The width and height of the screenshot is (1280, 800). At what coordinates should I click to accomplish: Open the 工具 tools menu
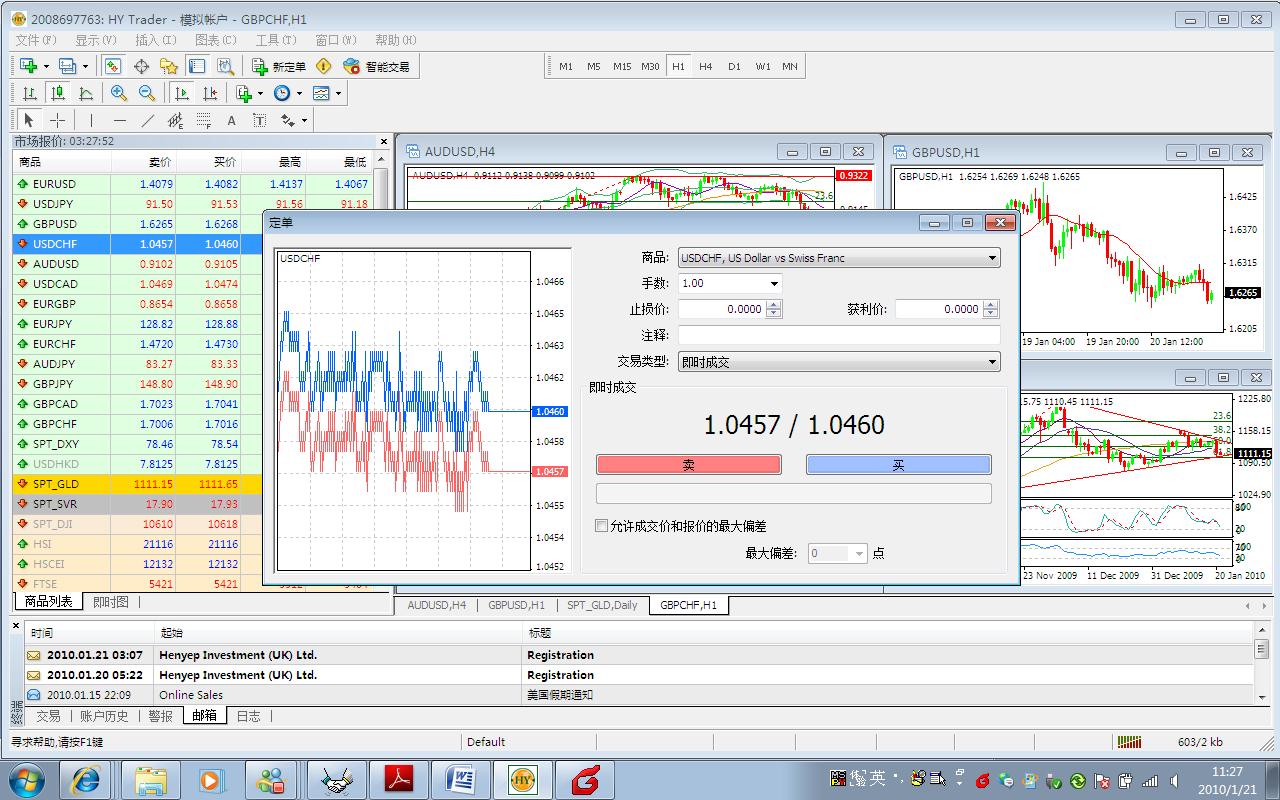pos(275,40)
